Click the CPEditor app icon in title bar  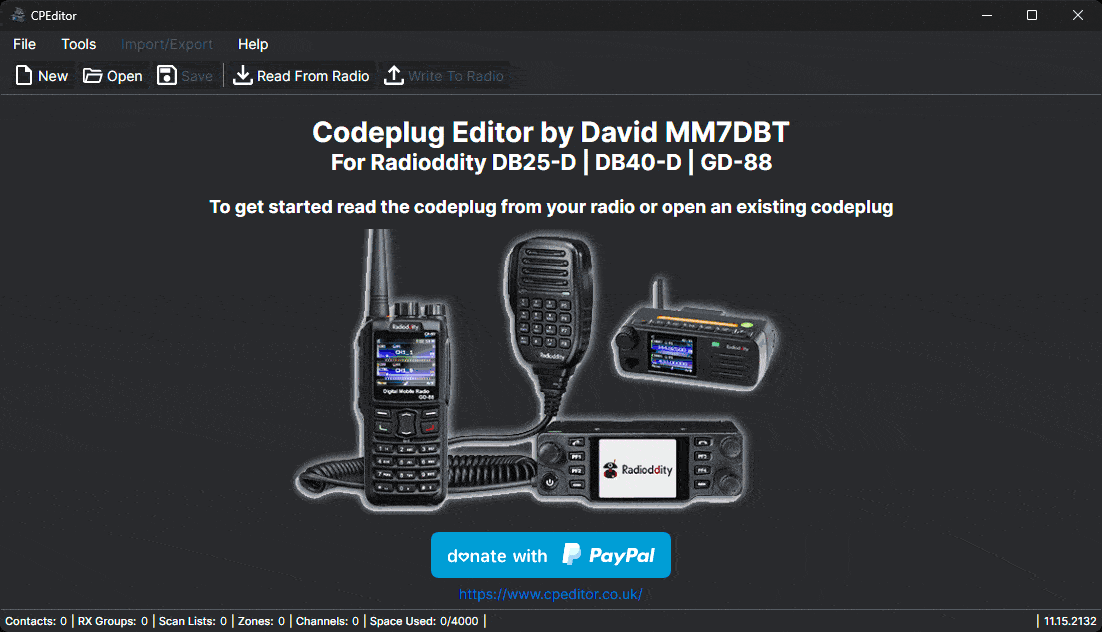tap(18, 15)
